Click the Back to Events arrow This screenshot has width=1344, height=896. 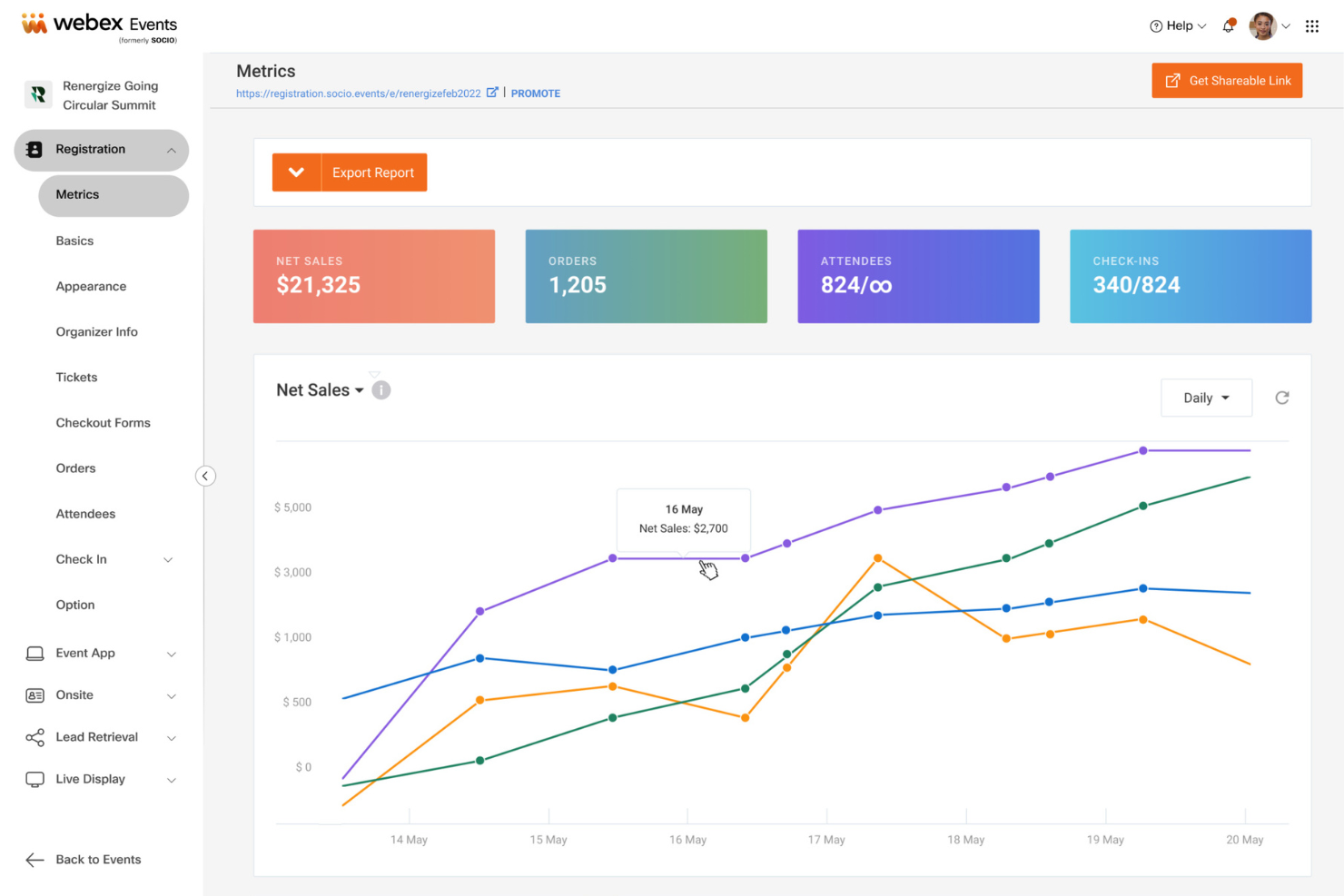coord(35,860)
